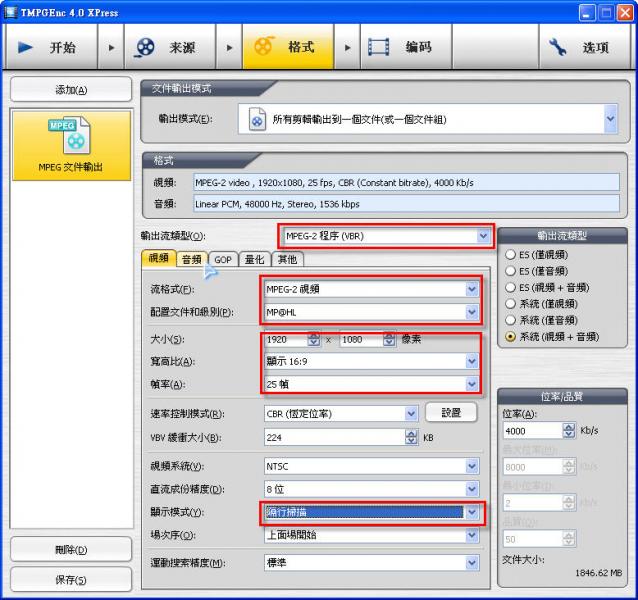Click the output mode file icon

257,119
